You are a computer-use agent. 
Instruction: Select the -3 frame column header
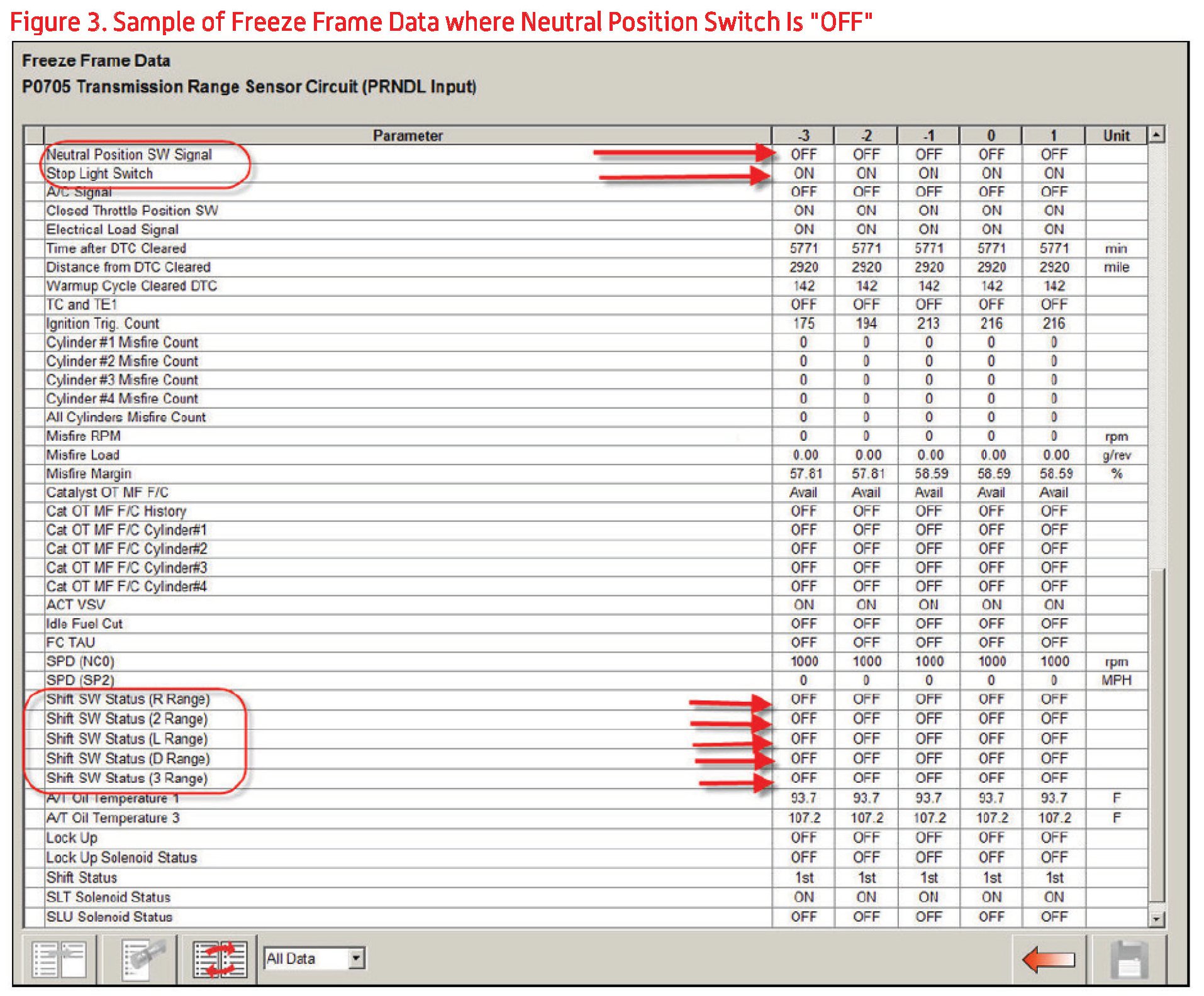pyautogui.click(x=803, y=135)
